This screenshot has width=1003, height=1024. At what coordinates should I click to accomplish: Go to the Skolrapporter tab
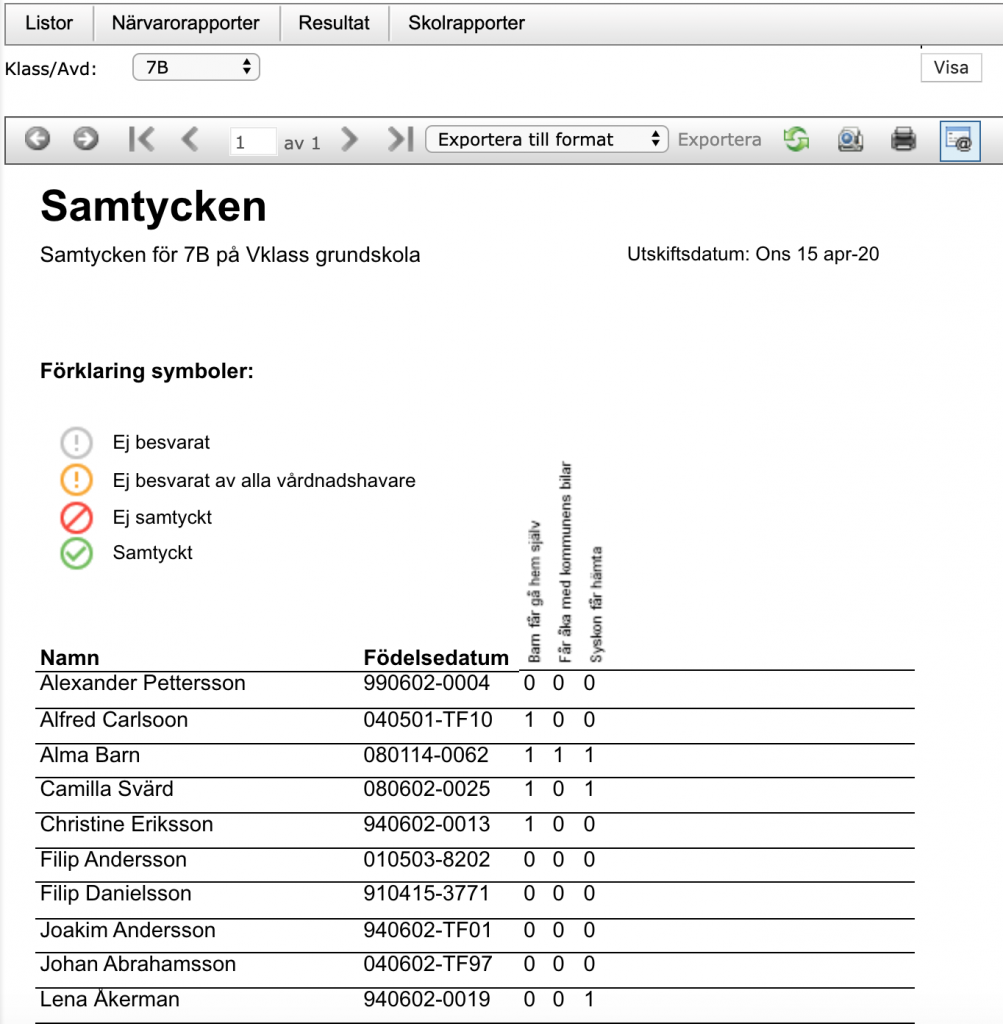pyautogui.click(x=466, y=24)
